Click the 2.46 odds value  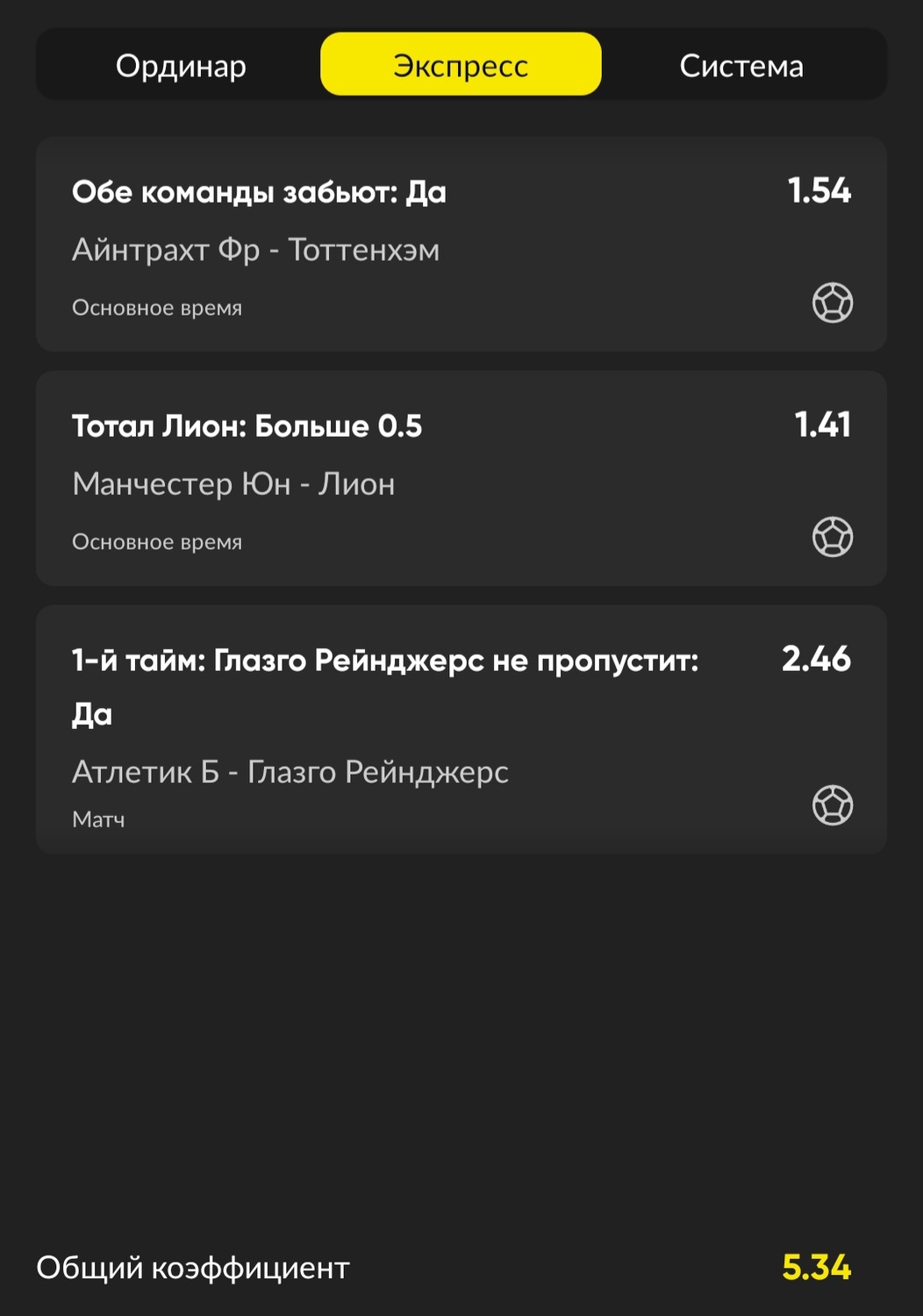[816, 659]
